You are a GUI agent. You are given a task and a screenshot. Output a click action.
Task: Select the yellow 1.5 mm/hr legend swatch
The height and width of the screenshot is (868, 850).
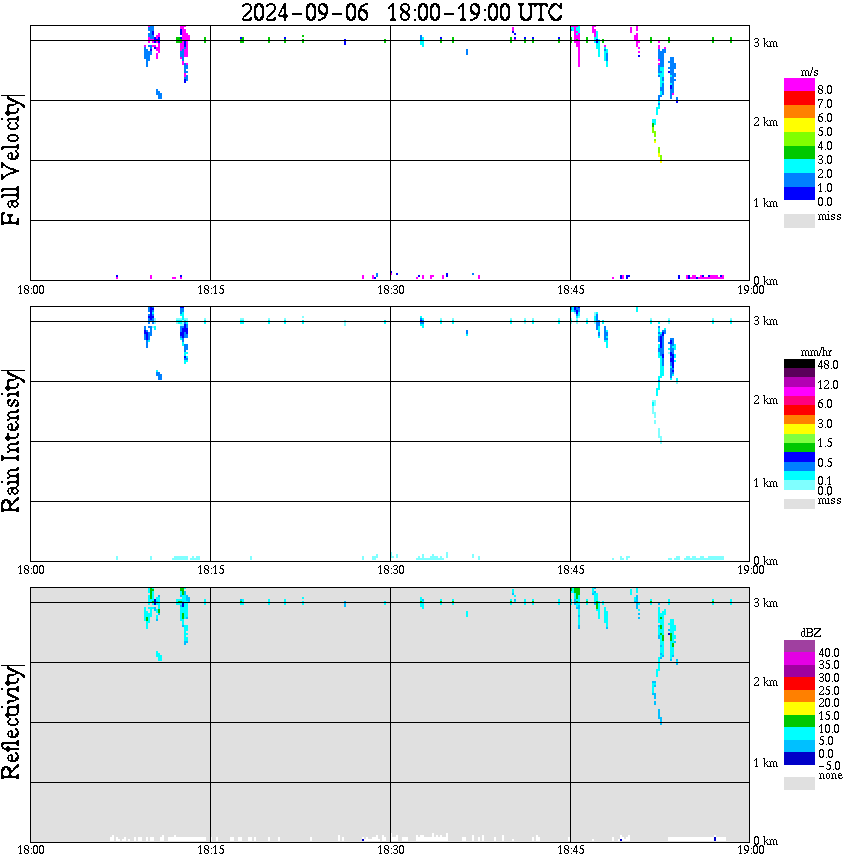pyautogui.click(x=799, y=429)
